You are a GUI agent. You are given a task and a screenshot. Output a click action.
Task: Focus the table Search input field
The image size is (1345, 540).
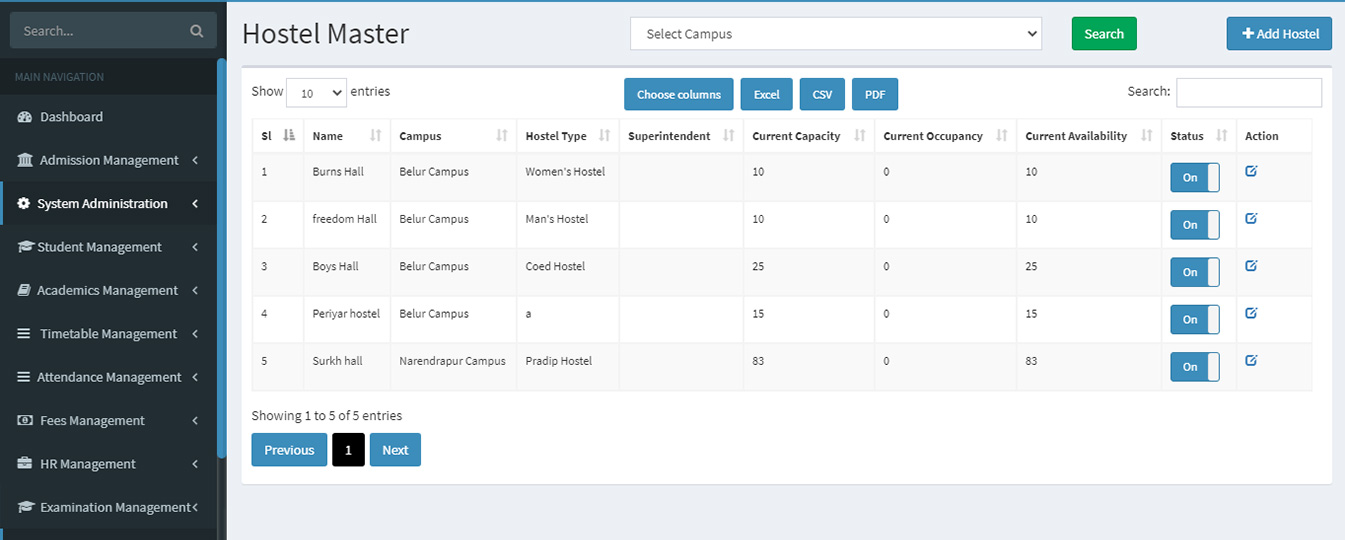point(1248,93)
